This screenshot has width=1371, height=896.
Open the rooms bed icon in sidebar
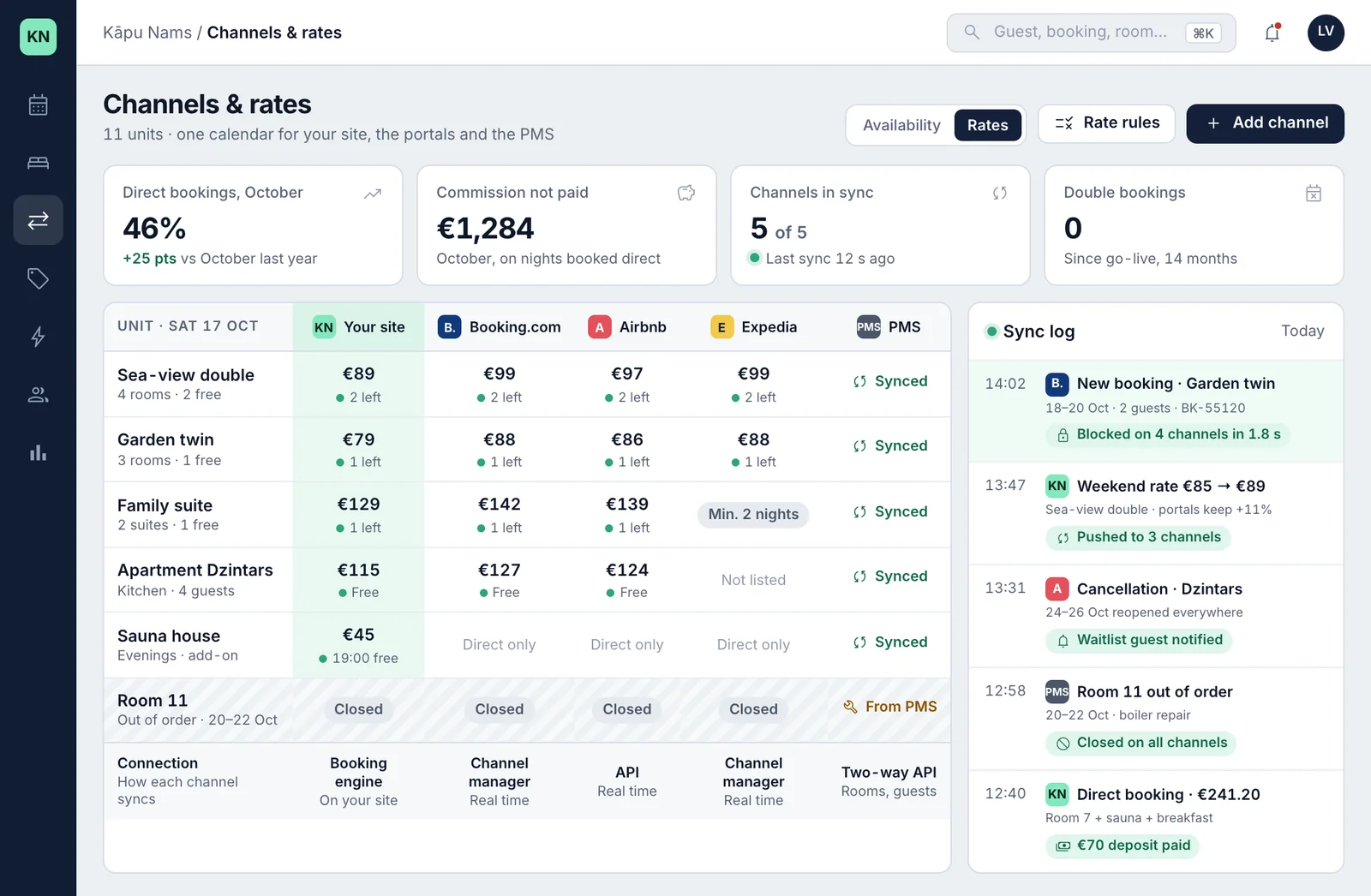coord(38,163)
